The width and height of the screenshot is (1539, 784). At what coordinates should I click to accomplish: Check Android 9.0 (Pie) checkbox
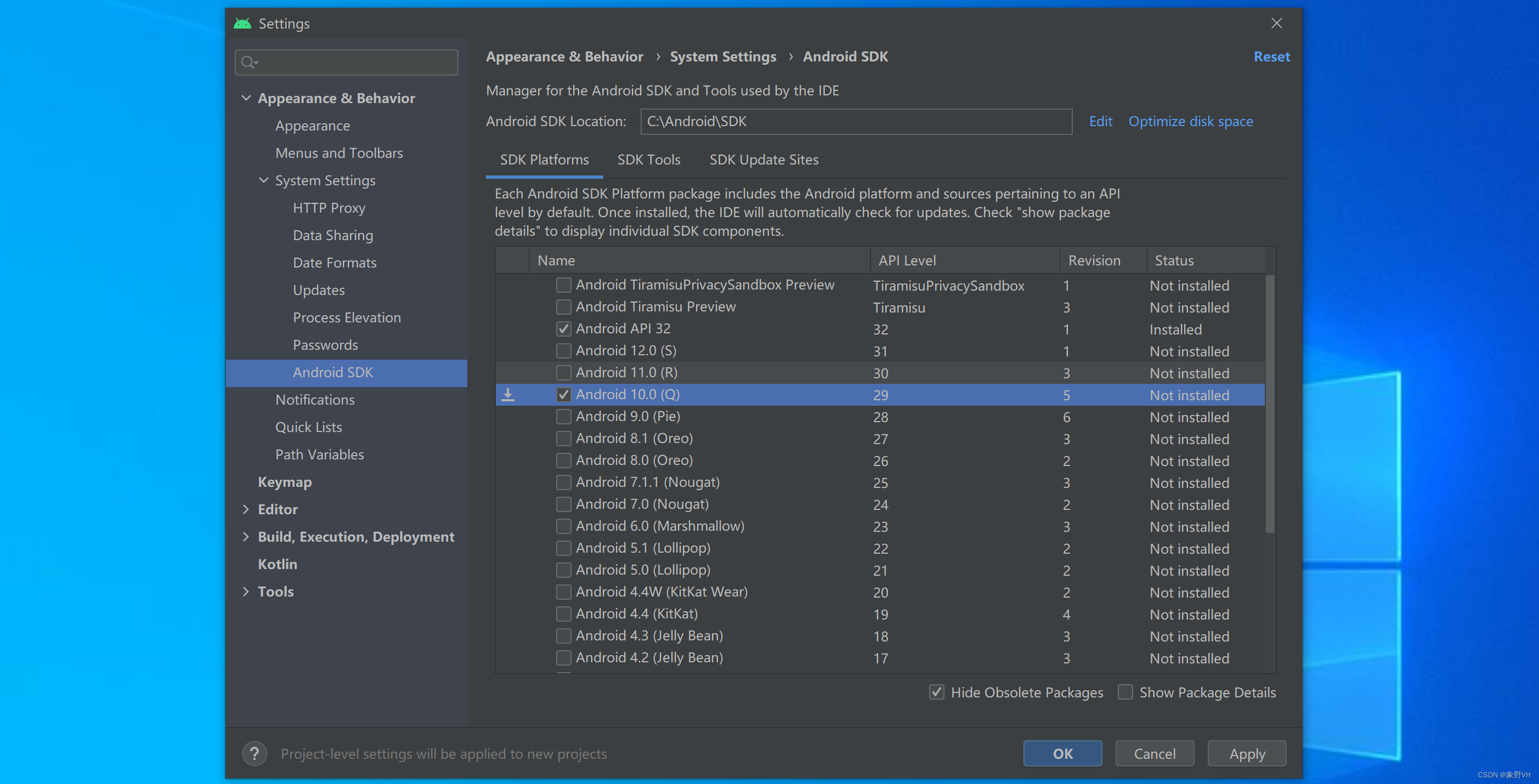pos(563,416)
